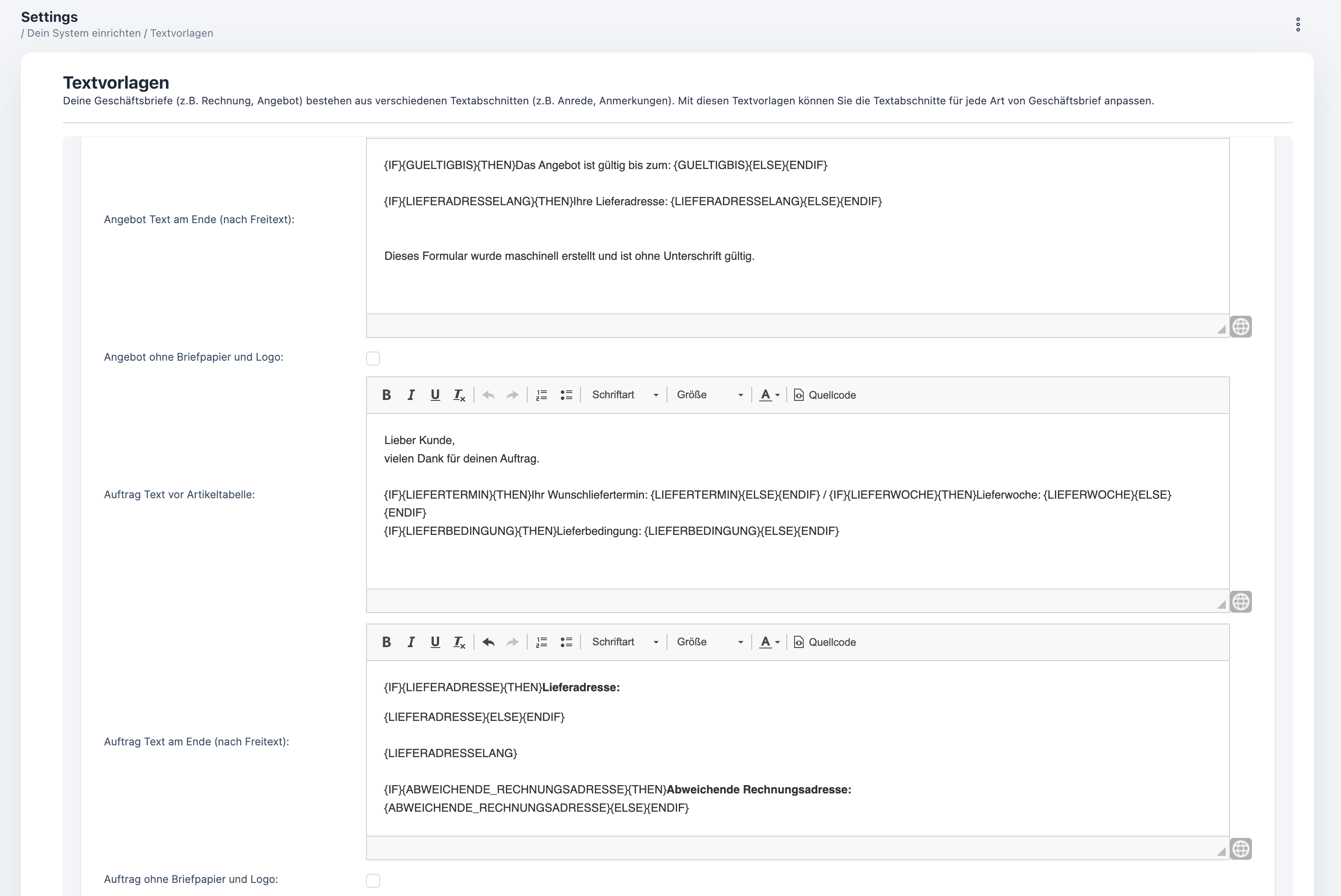Go to Dein System einrichten breadcrumb
1341x896 pixels.
click(83, 33)
